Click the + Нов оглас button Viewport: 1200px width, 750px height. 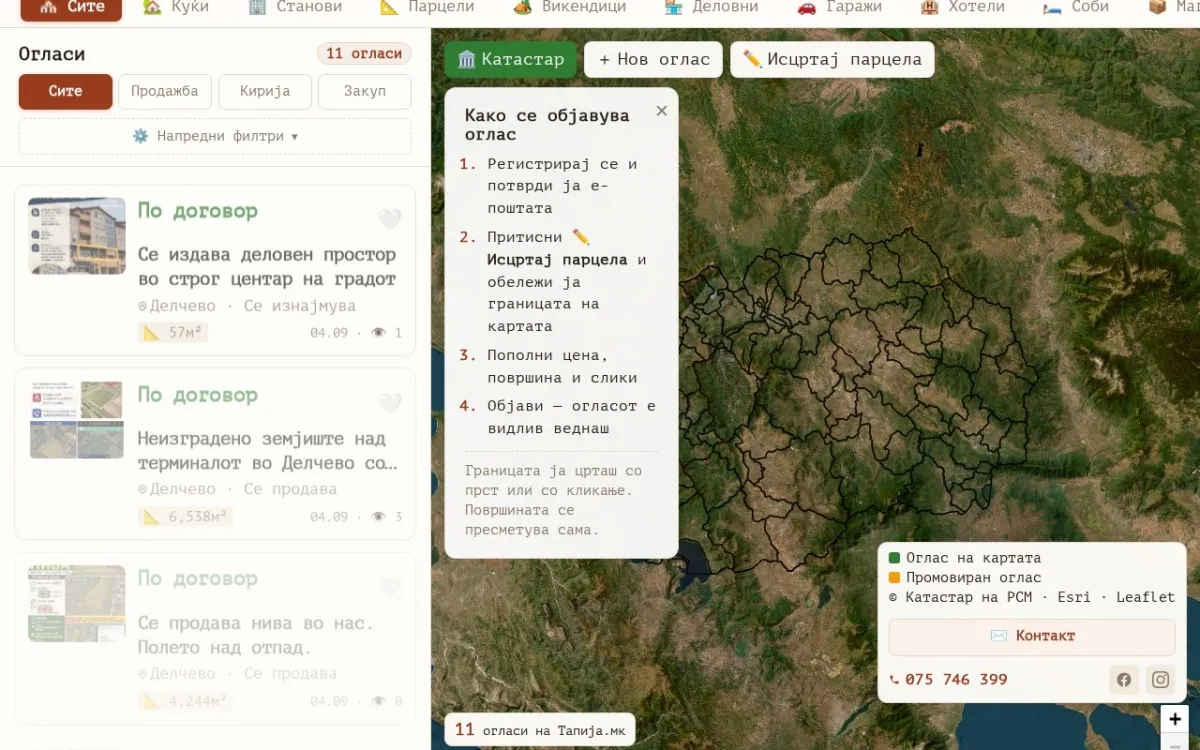click(654, 59)
